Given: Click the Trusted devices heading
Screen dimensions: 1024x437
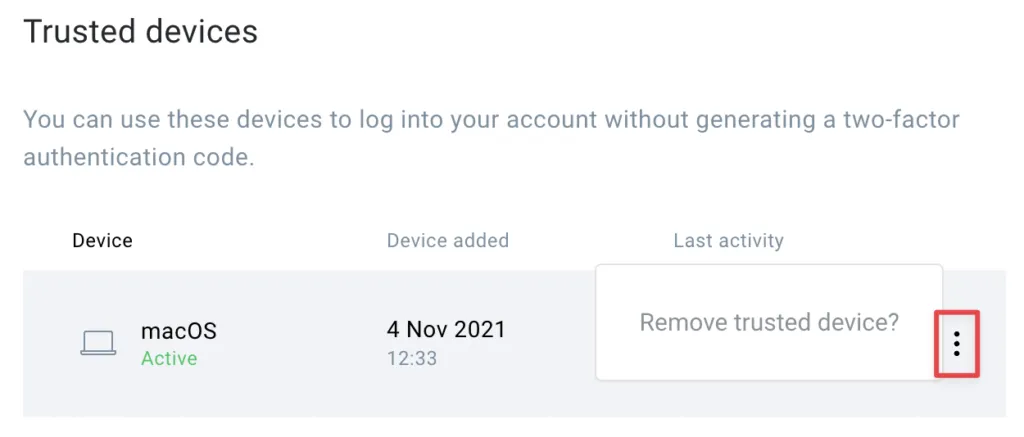Looking at the screenshot, I should (140, 31).
